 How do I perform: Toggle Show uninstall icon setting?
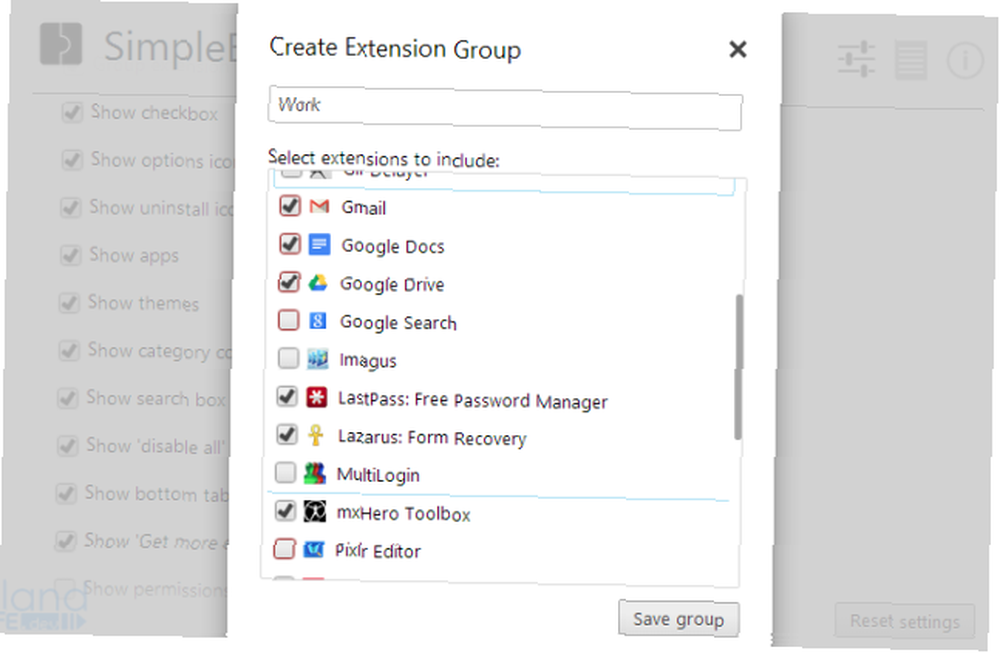(x=70, y=208)
